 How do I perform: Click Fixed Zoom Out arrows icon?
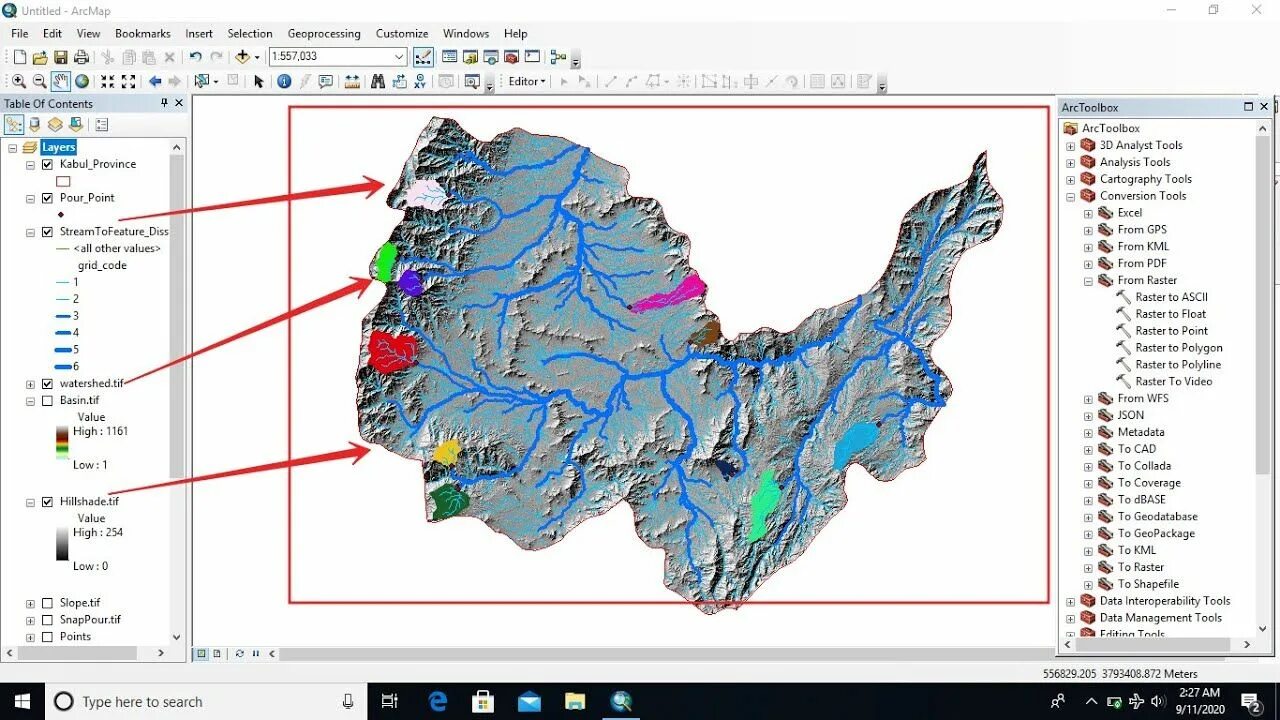pyautogui.click(x=128, y=82)
